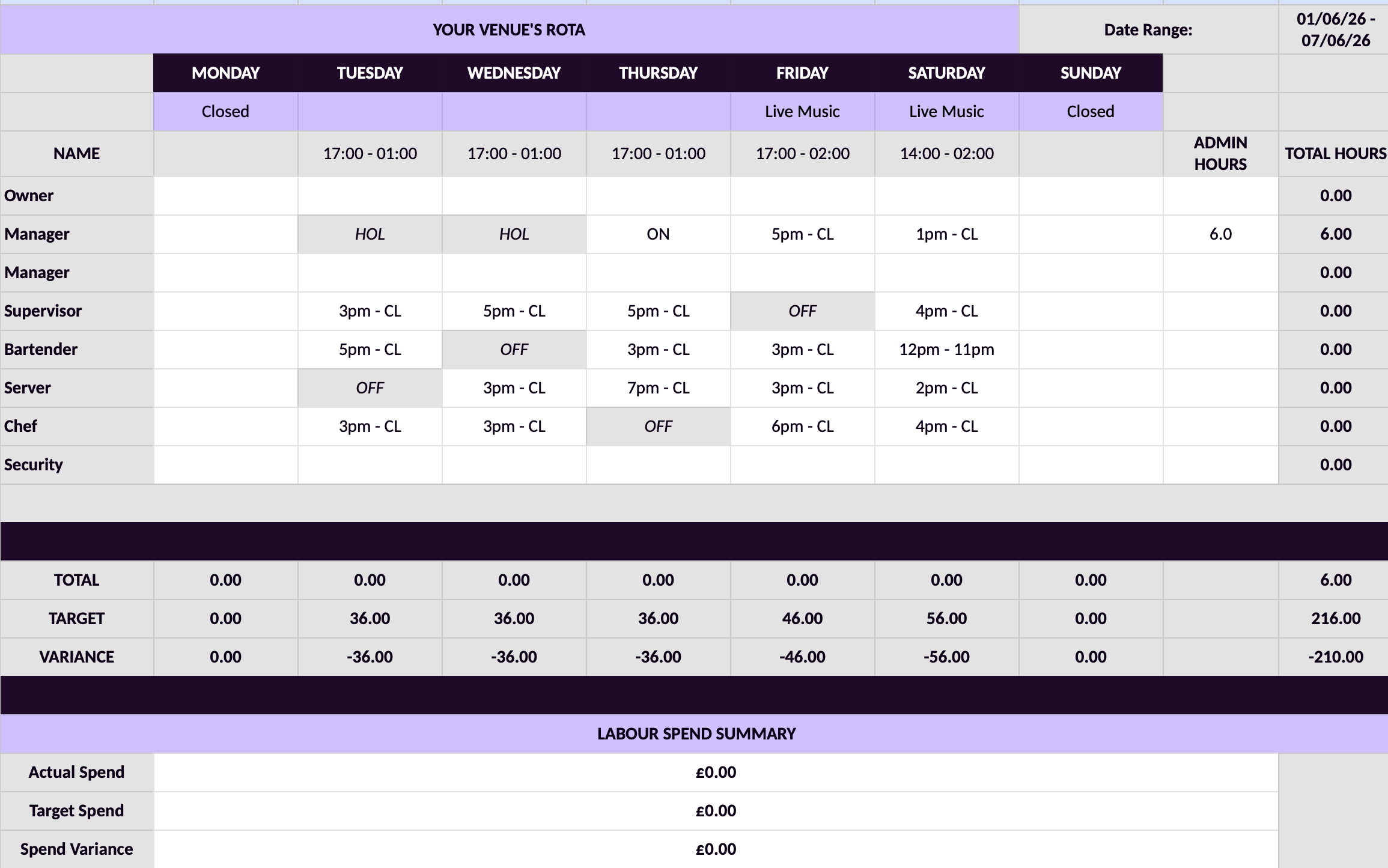Select Tuesday's 17:00 - 01:00 opening hours
This screenshot has height=868, width=1388.
pos(370,154)
